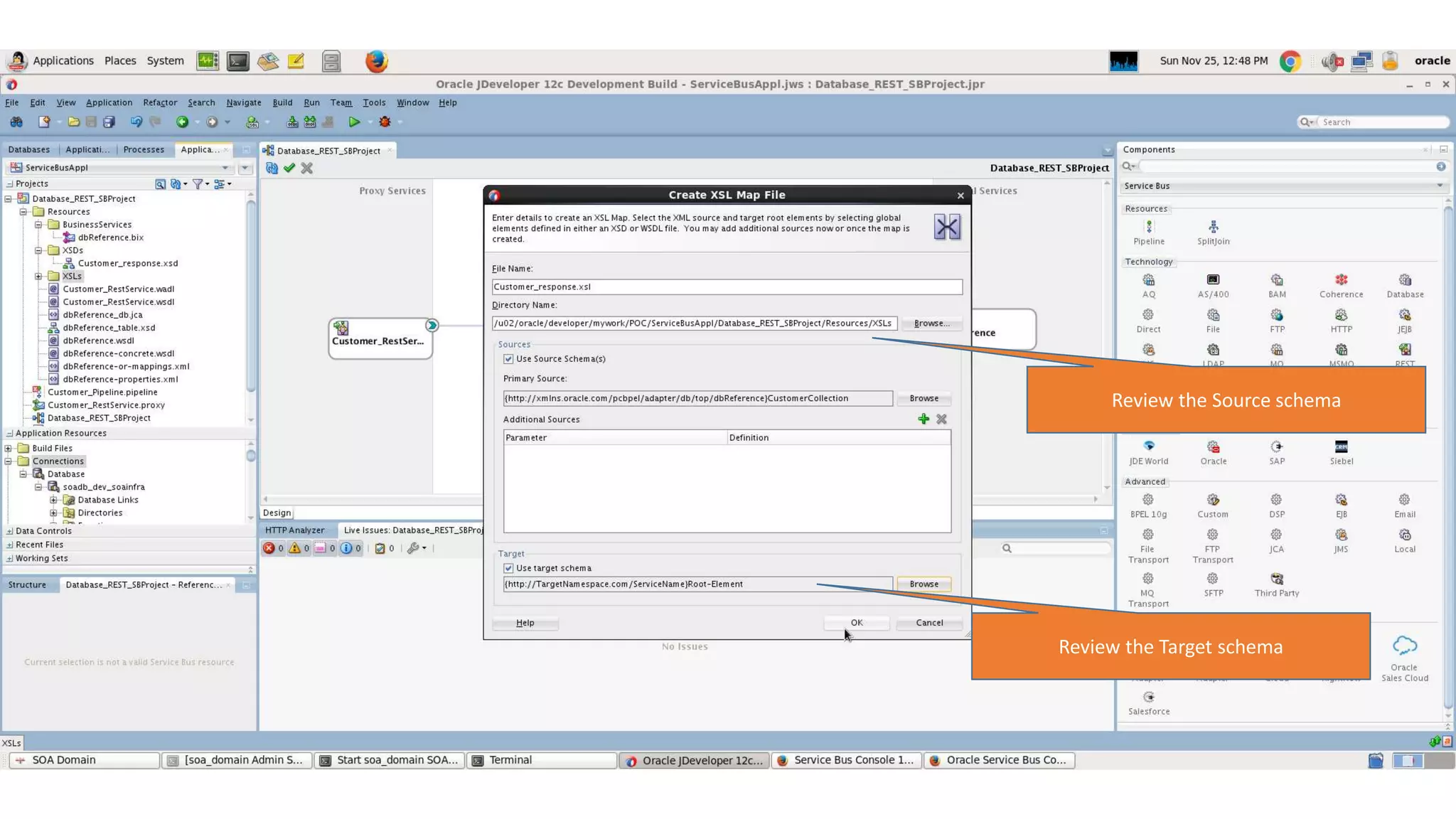
Task: Click the gray X Remove Source icon
Action: [941, 419]
